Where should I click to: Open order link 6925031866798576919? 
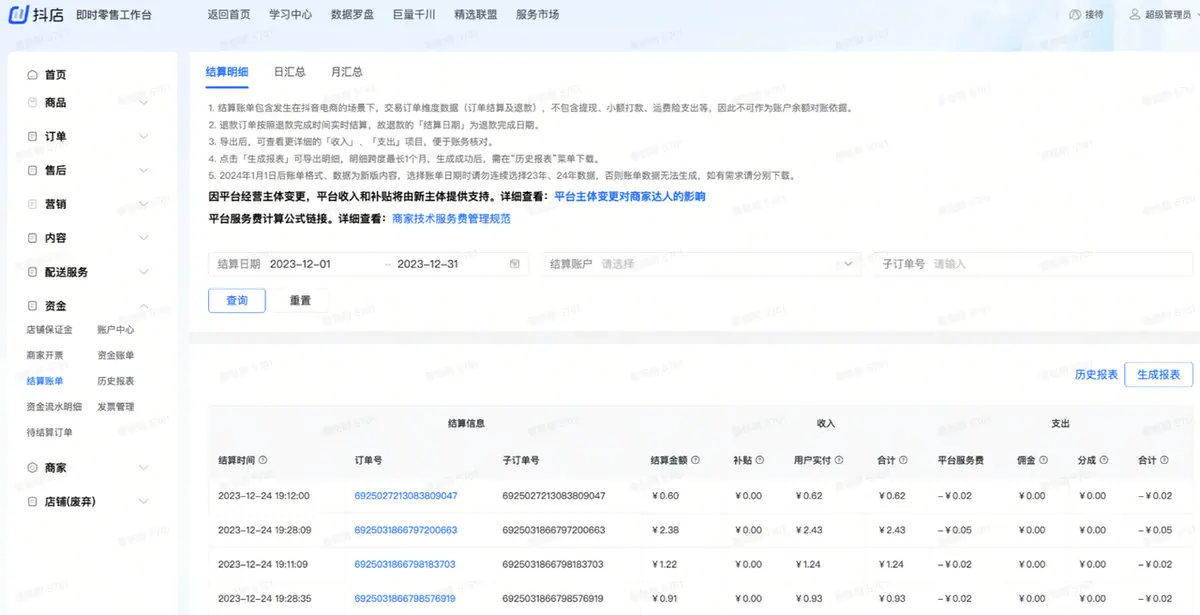[x=406, y=598]
